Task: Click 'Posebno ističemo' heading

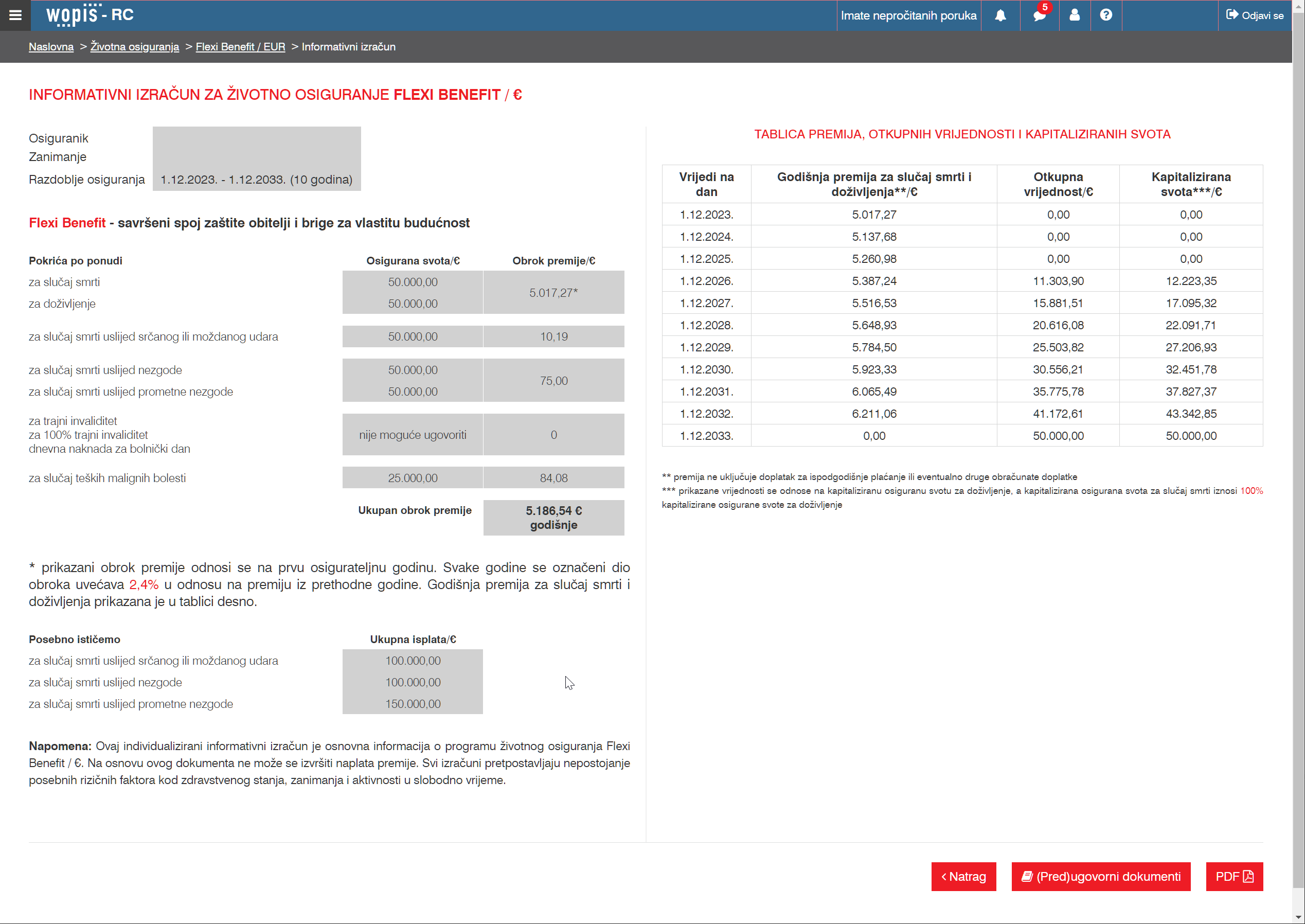Action: pos(75,639)
